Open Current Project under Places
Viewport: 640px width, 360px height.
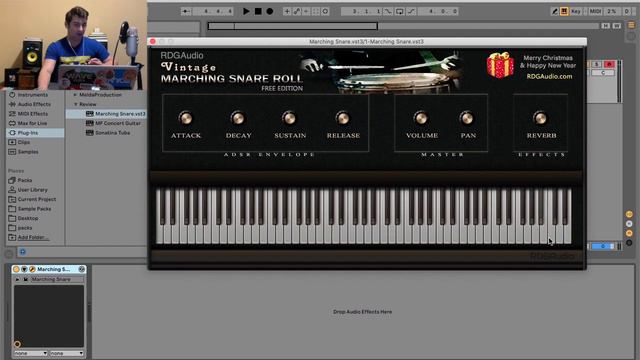[37, 199]
